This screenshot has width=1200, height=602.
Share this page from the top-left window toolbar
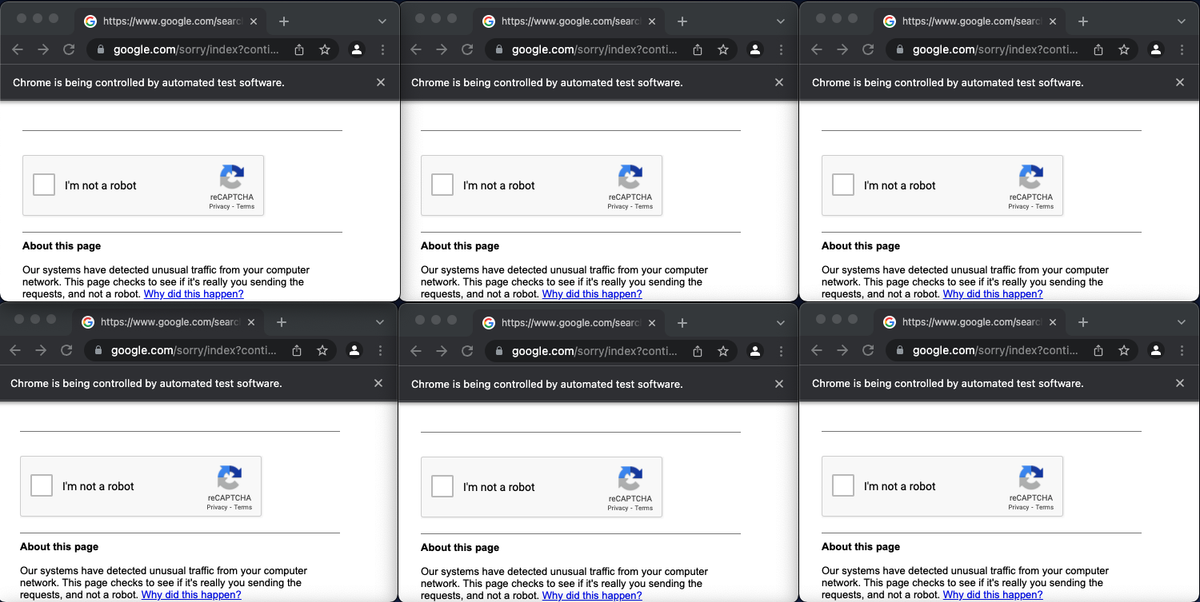pos(299,49)
